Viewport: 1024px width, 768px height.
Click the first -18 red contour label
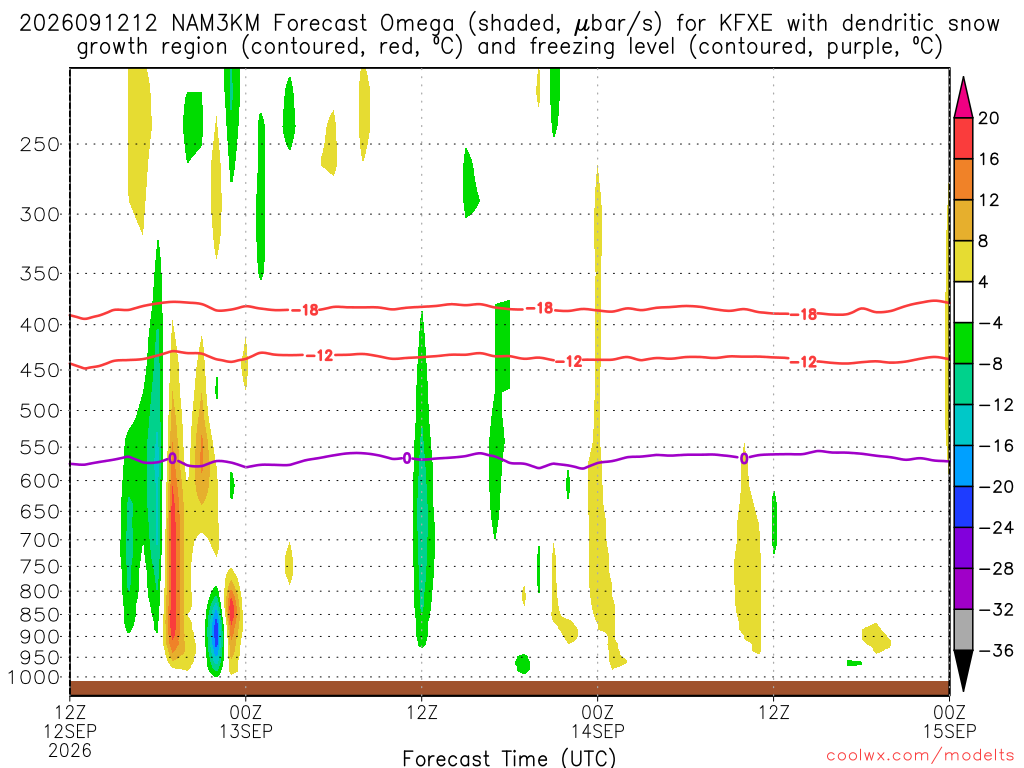(x=306, y=310)
